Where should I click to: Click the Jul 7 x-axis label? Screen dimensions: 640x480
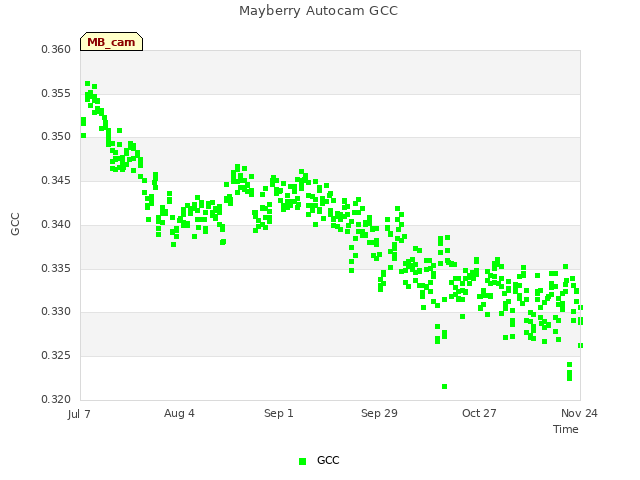click(x=79, y=414)
